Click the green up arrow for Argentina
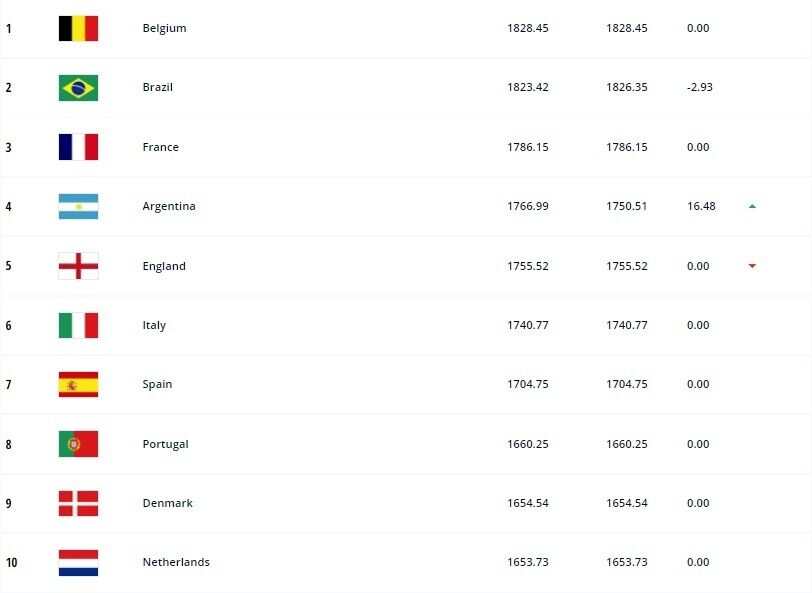 pos(752,206)
